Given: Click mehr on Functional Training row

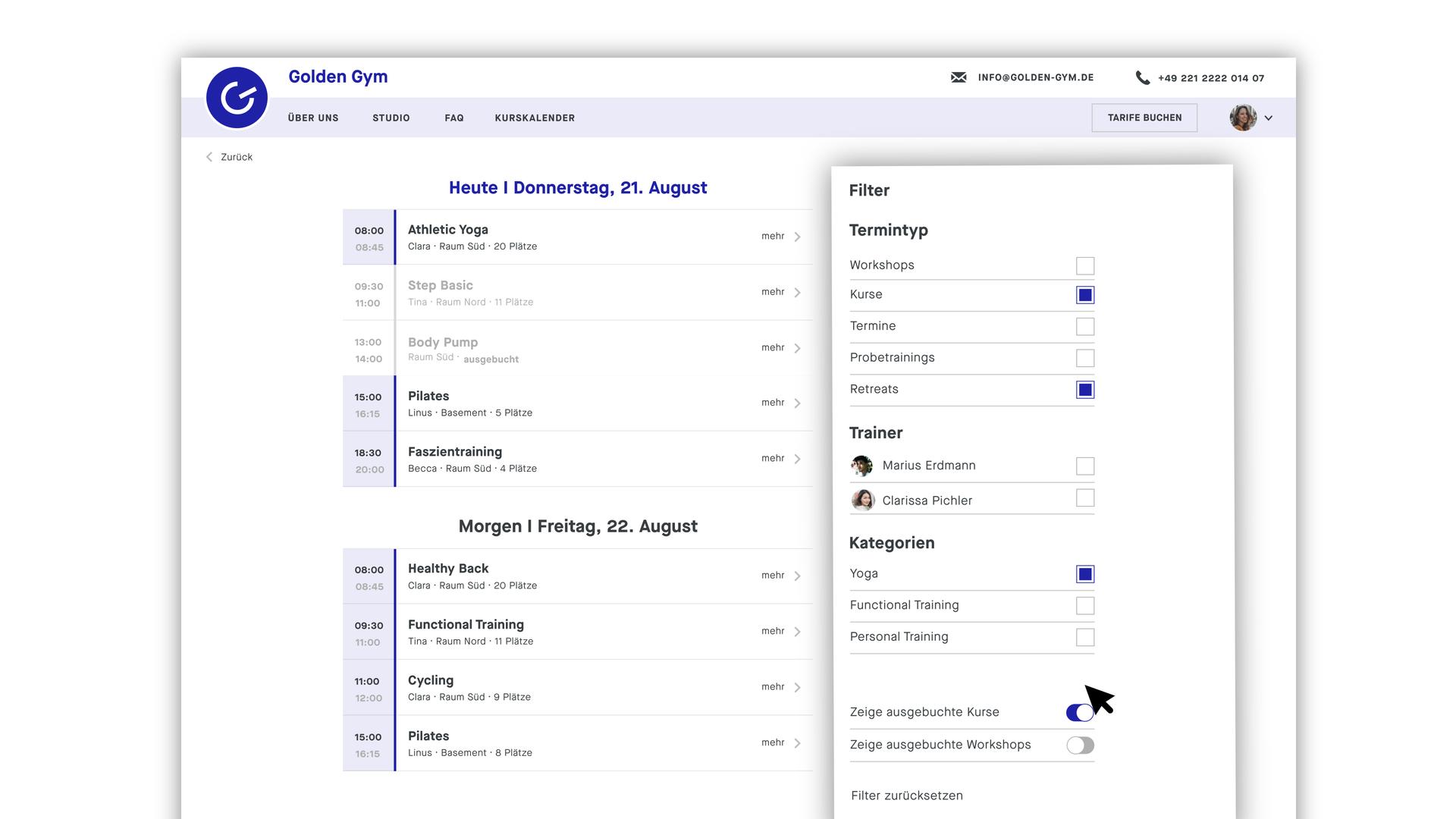Looking at the screenshot, I should click(773, 632).
